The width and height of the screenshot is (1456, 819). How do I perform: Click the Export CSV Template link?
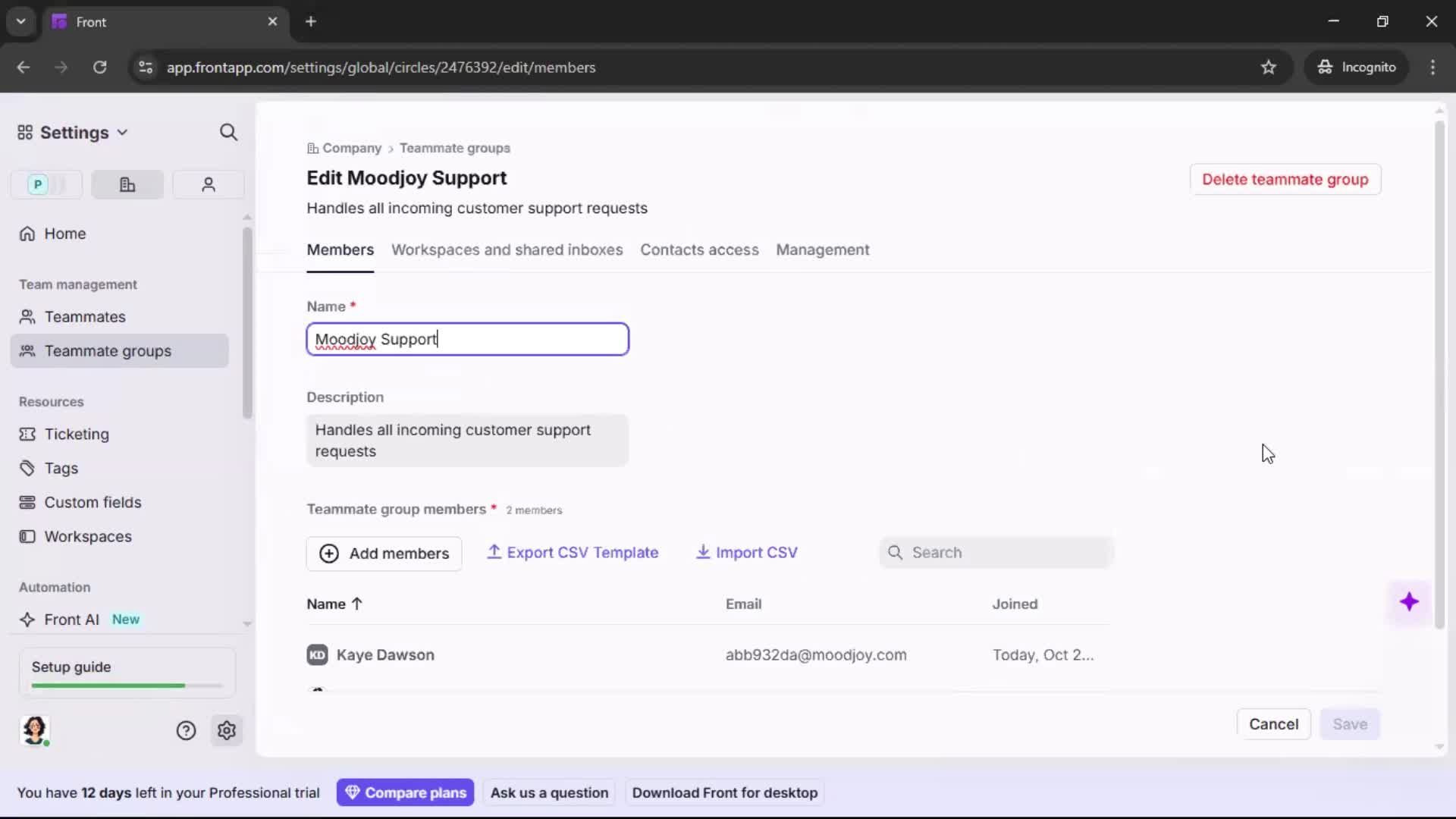(573, 553)
